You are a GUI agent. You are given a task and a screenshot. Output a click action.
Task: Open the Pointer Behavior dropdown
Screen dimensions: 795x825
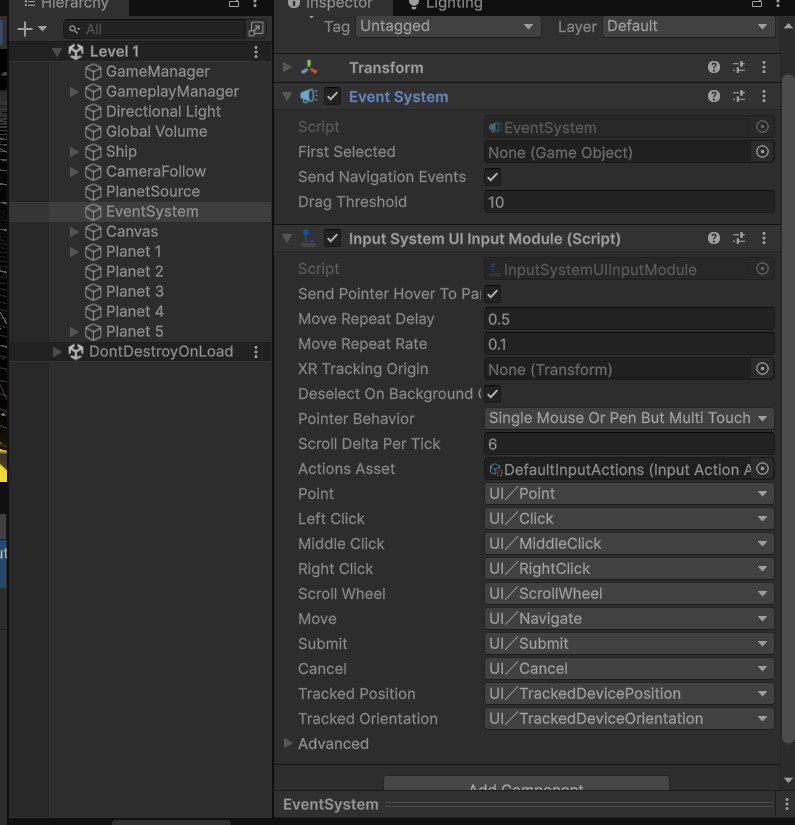629,419
